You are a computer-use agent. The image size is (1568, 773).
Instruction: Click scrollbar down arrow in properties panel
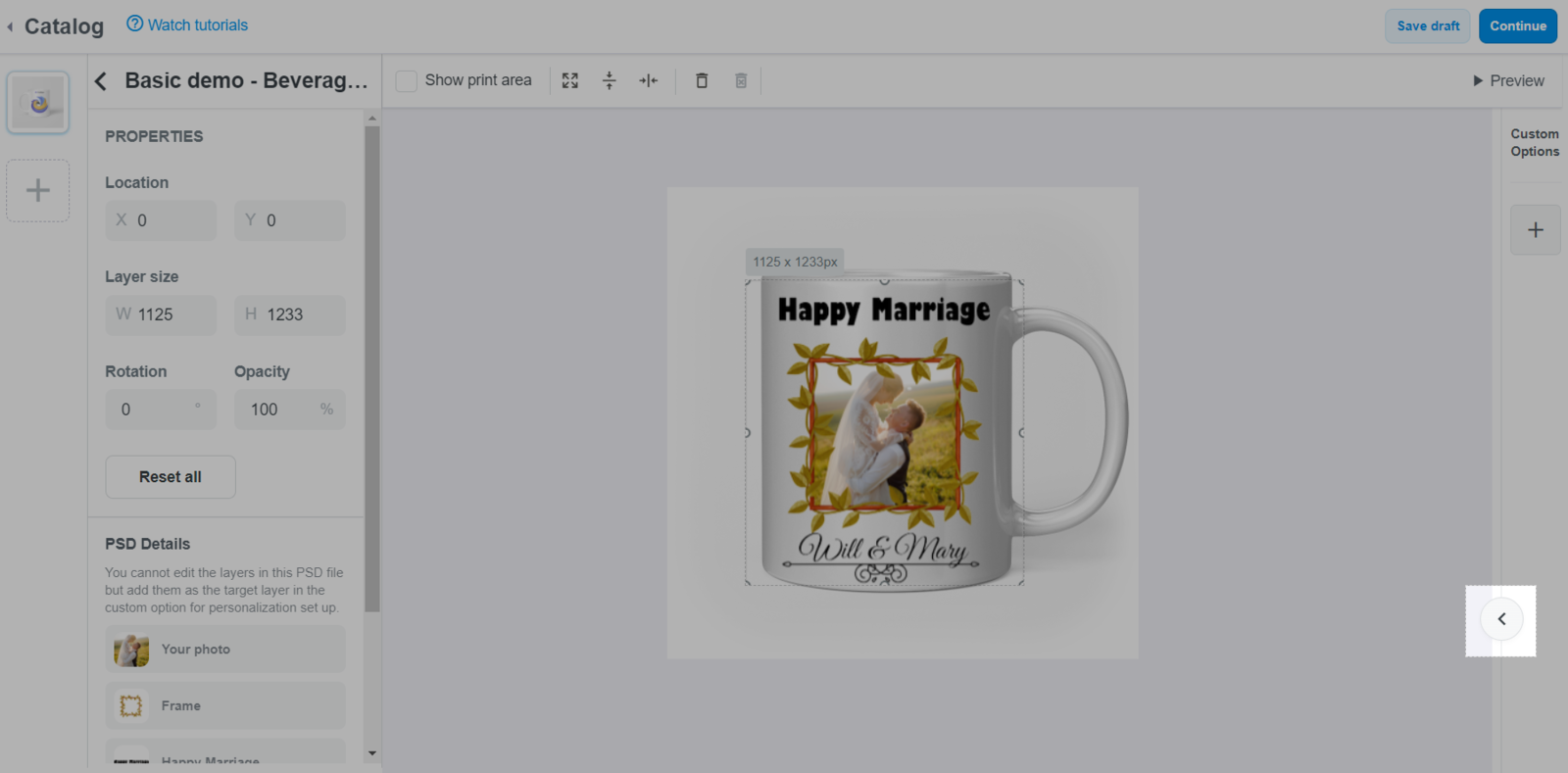click(372, 754)
